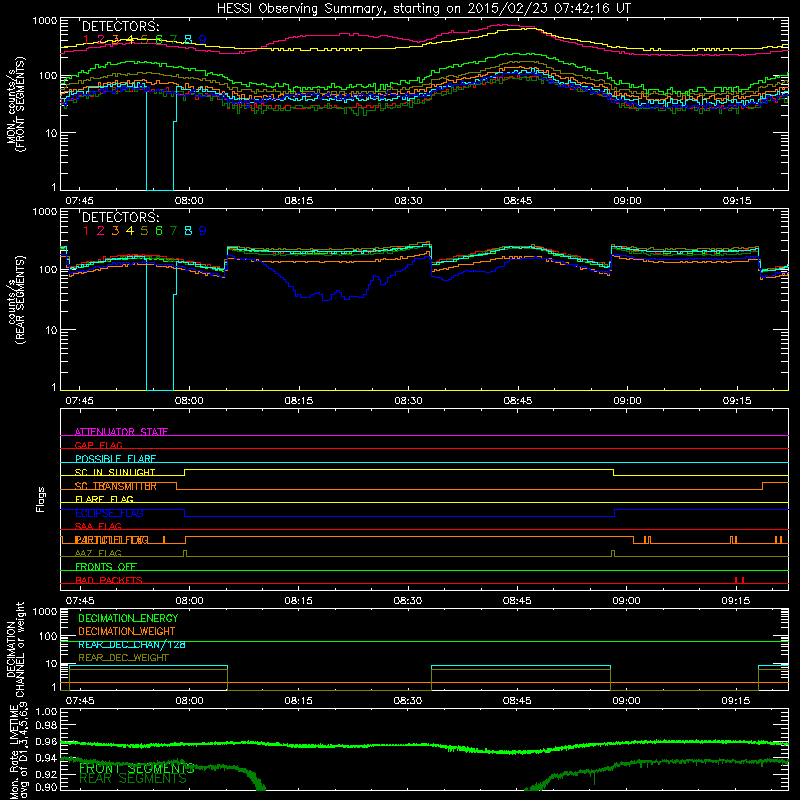Click 'FRONT SEGMENTS' label in livetime plot

point(136,768)
